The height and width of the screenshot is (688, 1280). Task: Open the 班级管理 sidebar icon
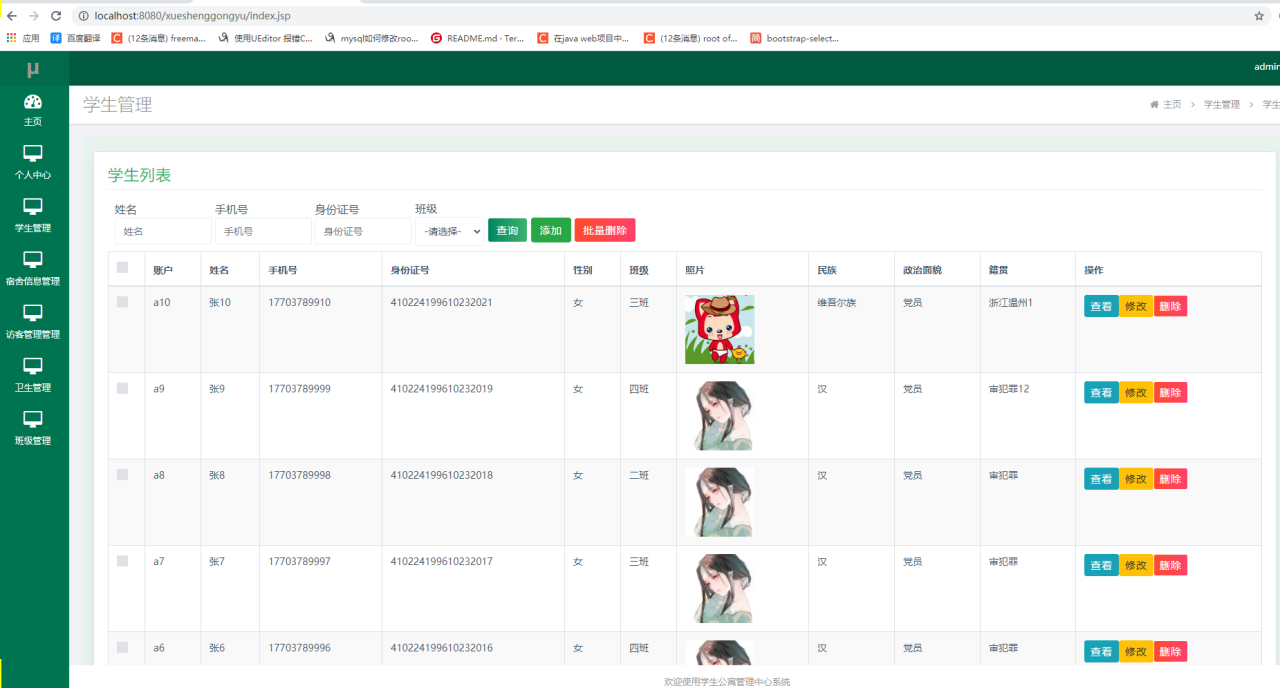pyautogui.click(x=33, y=428)
